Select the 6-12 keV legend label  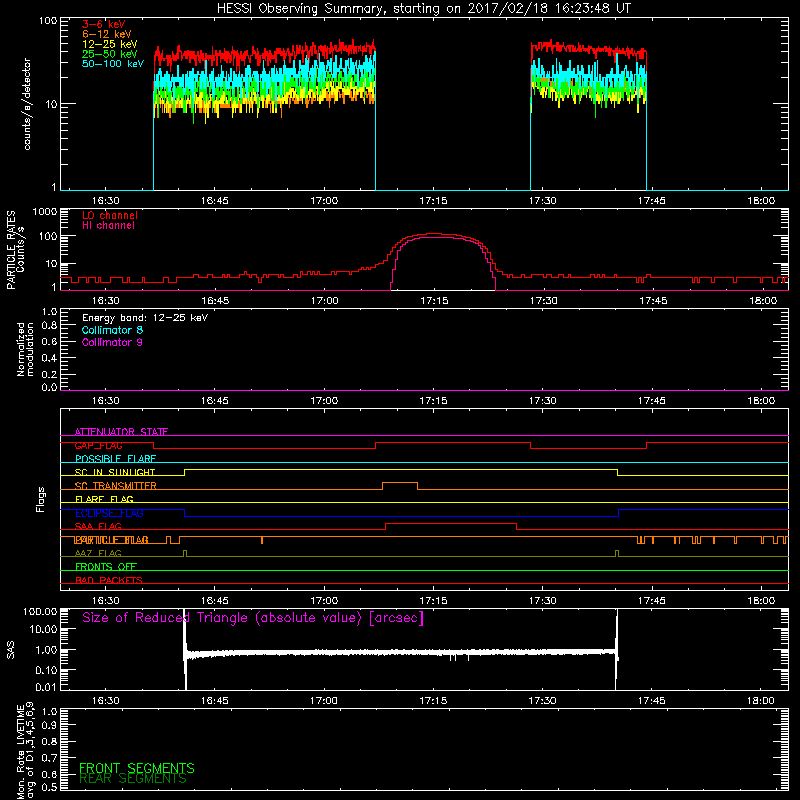click(107, 34)
